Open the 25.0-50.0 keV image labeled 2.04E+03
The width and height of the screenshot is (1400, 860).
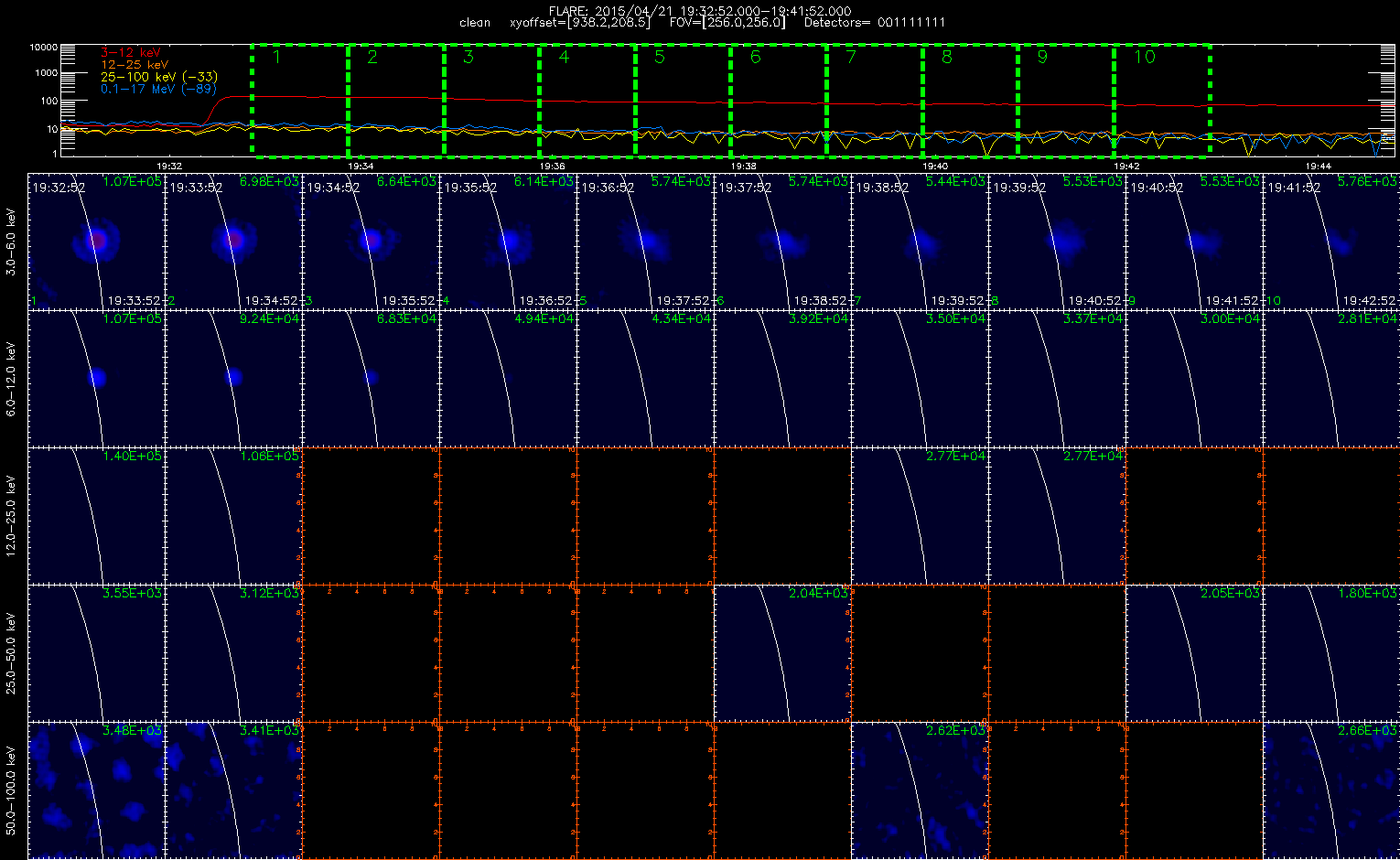pyautogui.click(x=782, y=652)
